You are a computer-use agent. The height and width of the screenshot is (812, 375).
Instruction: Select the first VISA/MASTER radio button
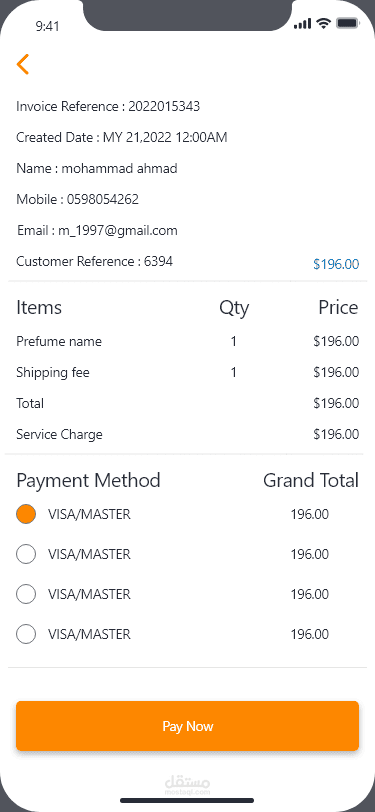(x=26, y=514)
